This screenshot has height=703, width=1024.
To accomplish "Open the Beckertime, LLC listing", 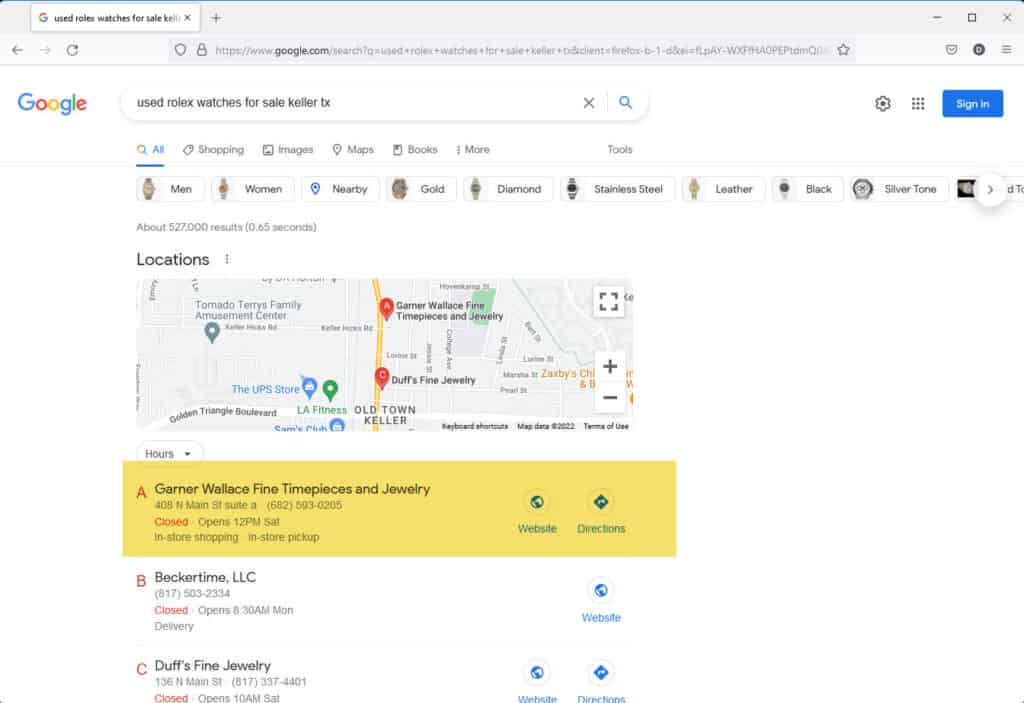I will (205, 577).
